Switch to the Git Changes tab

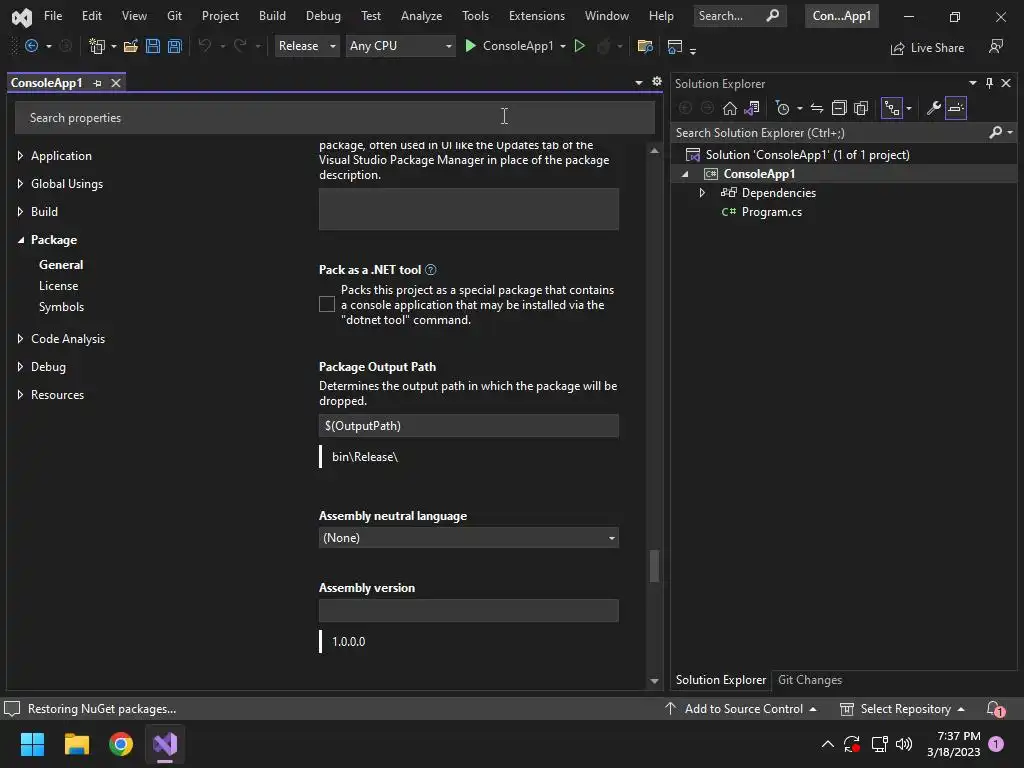(810, 680)
